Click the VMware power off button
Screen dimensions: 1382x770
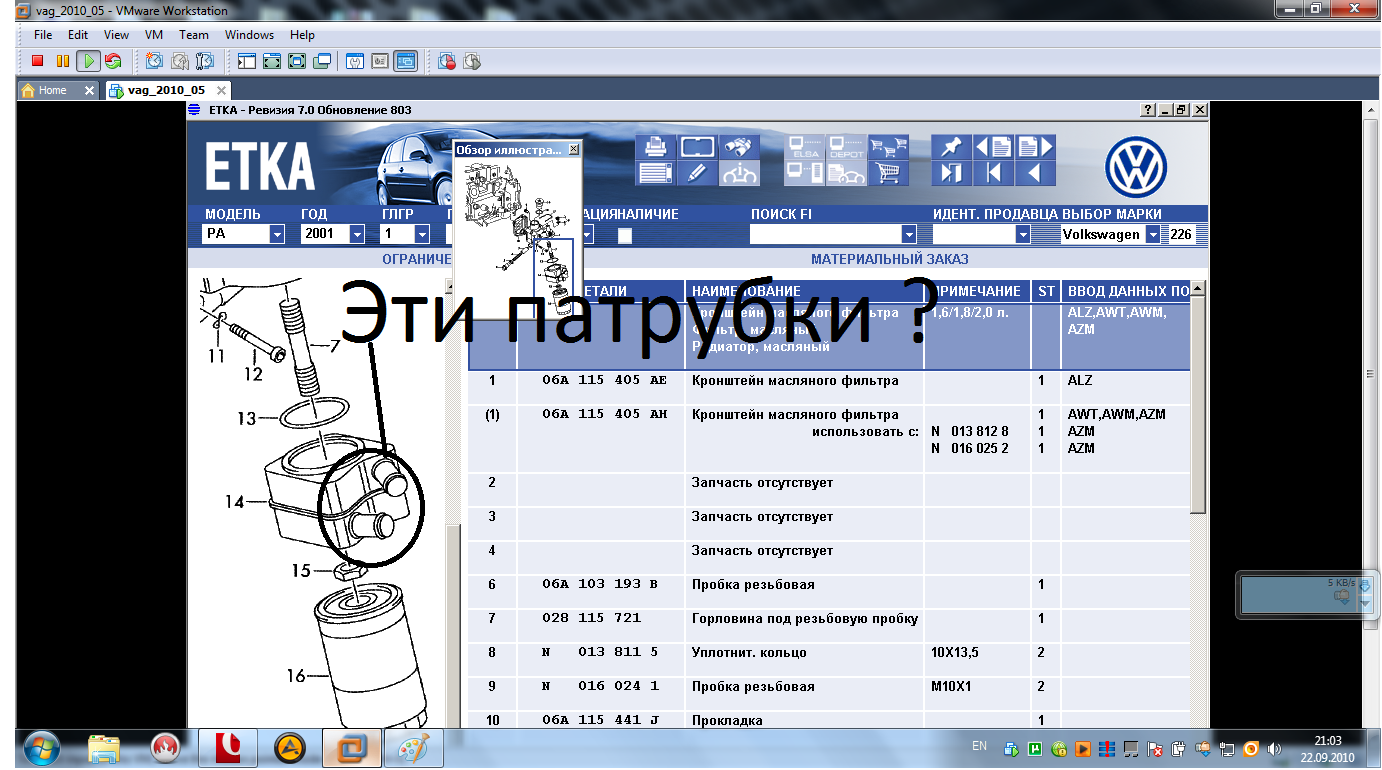(x=38, y=61)
